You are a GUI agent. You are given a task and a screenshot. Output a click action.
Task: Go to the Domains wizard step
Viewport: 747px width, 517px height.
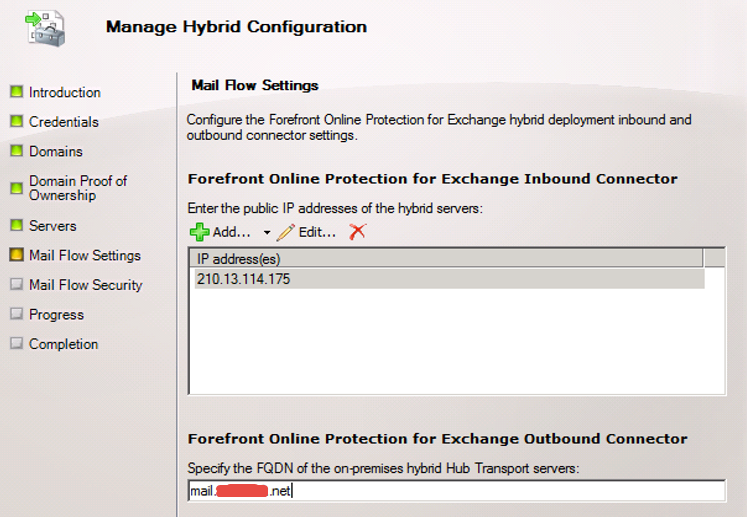56,152
